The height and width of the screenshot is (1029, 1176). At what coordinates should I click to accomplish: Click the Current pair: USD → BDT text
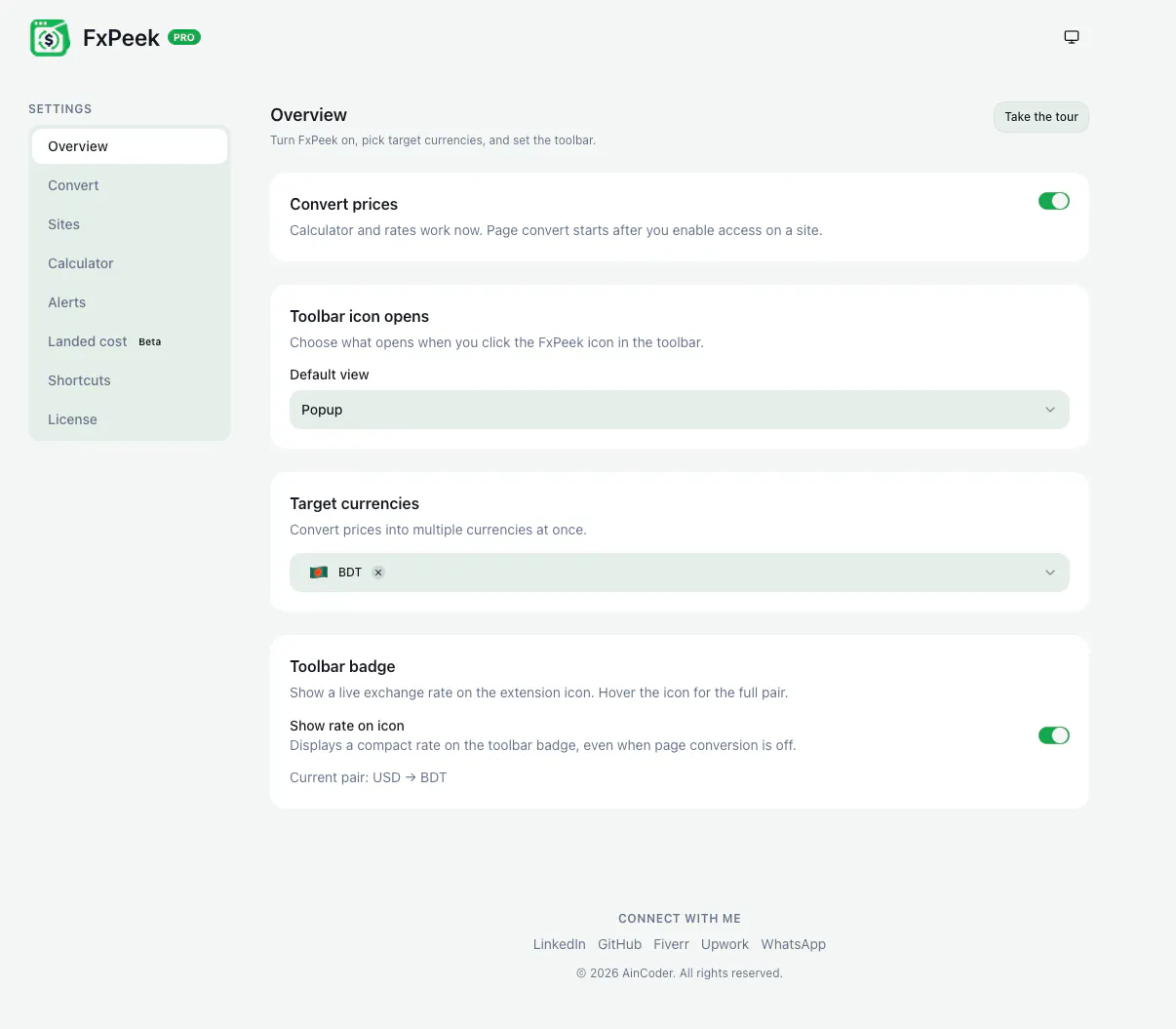(369, 777)
